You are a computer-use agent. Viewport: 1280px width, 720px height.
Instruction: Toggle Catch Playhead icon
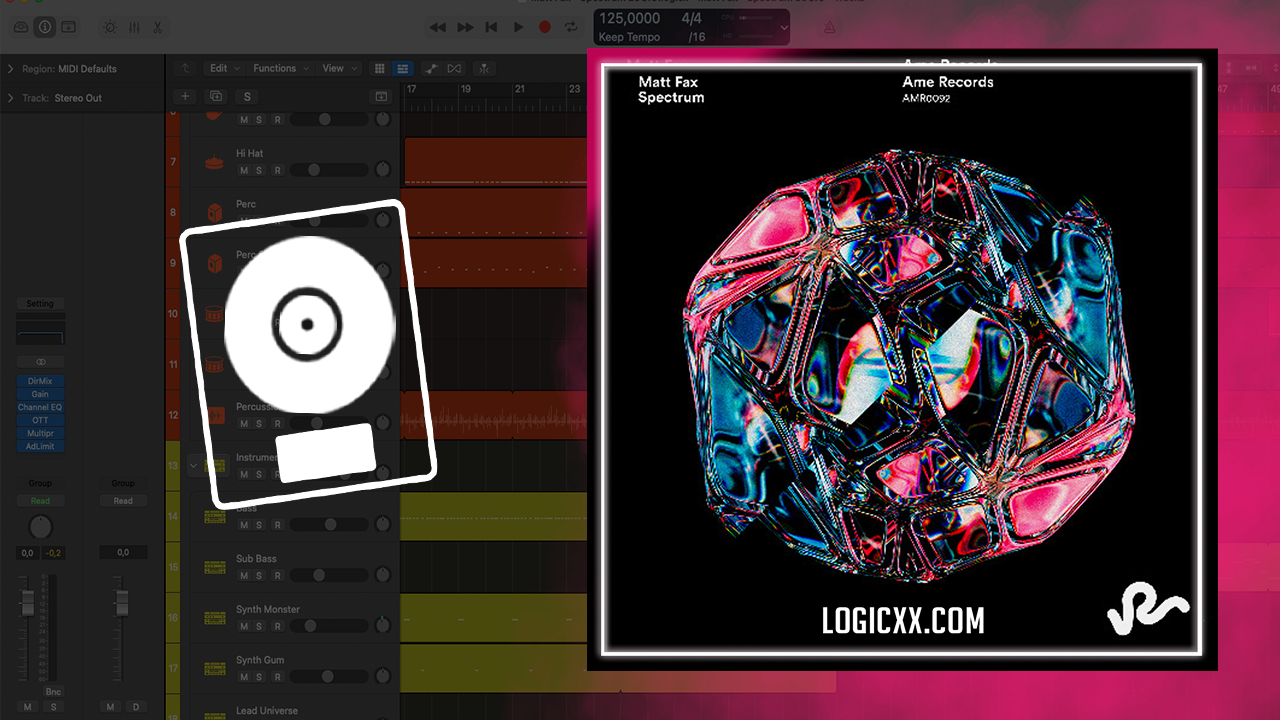point(485,68)
